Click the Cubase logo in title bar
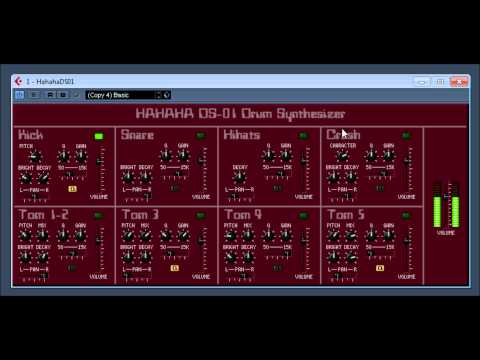The image size is (480, 360). tap(18, 81)
